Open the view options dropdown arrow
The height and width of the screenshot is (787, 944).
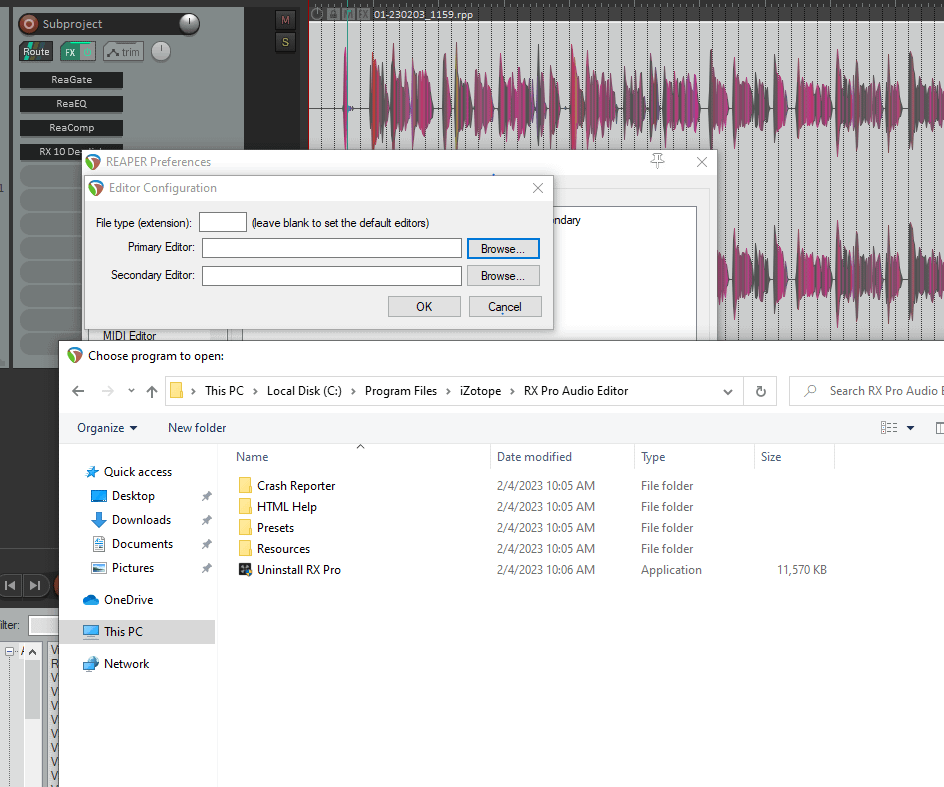910,428
